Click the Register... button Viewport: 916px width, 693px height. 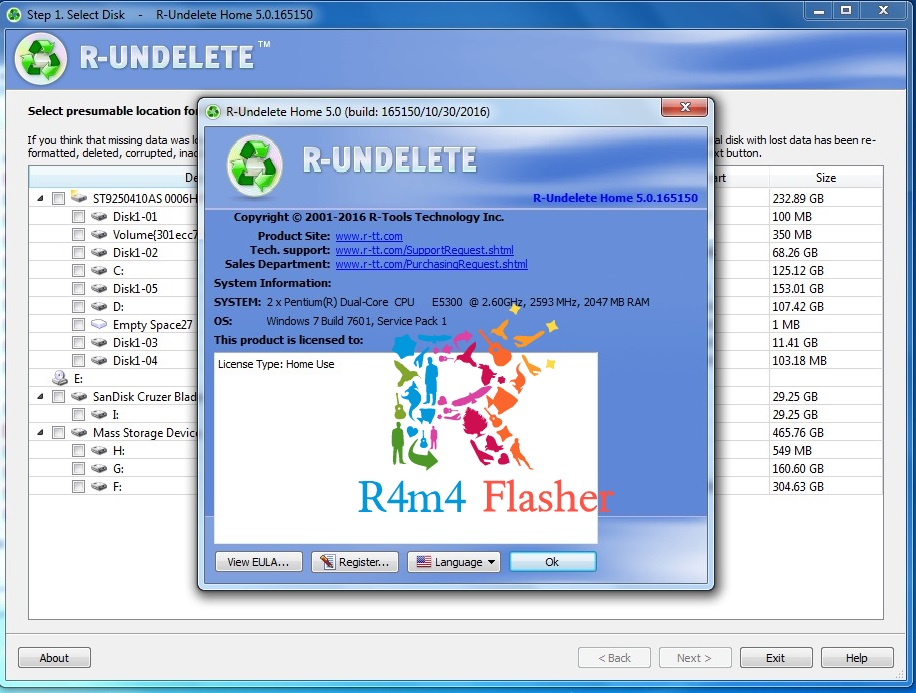click(x=355, y=562)
